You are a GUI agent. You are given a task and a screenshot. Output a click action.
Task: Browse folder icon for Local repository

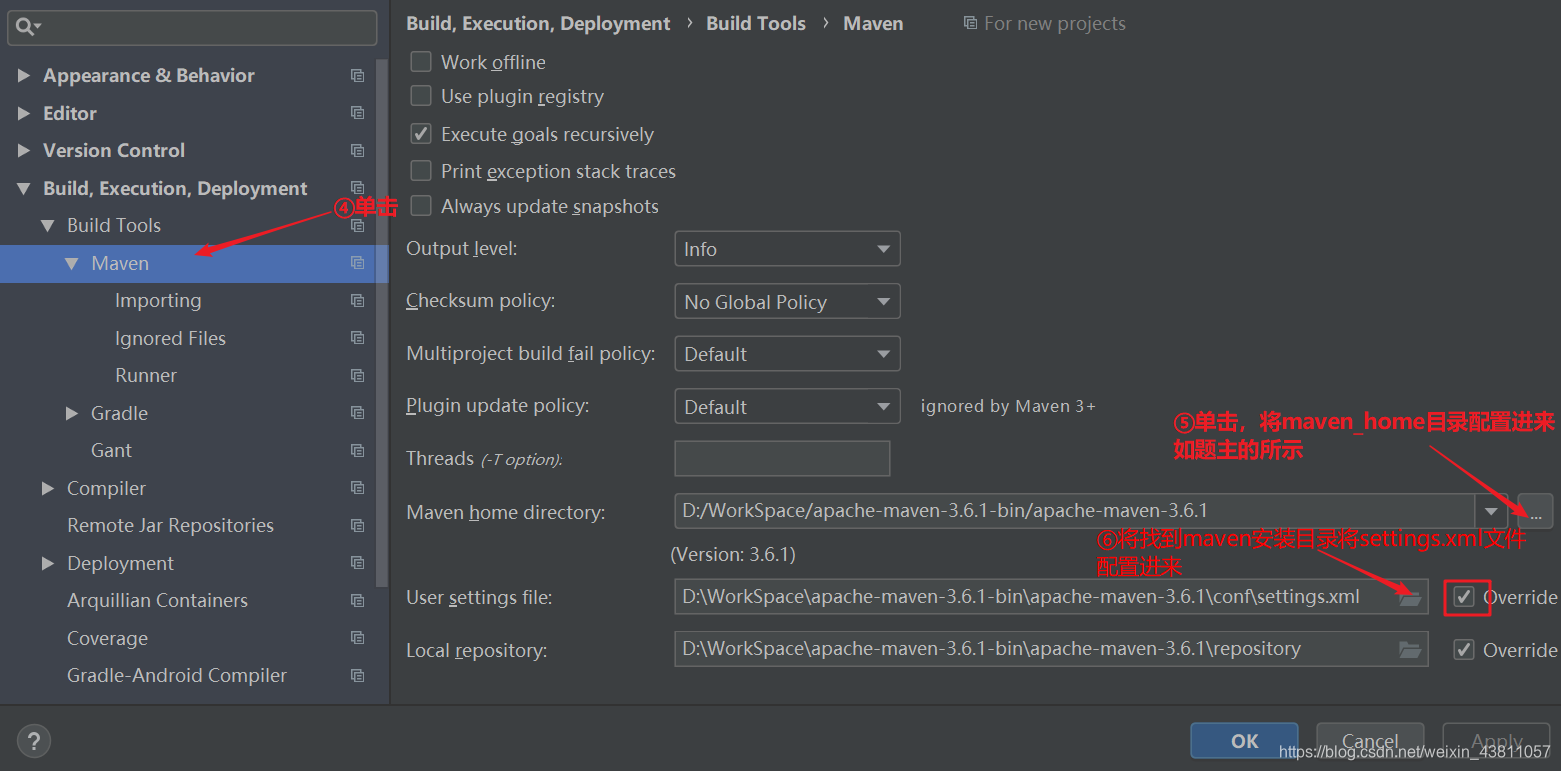(x=1410, y=649)
